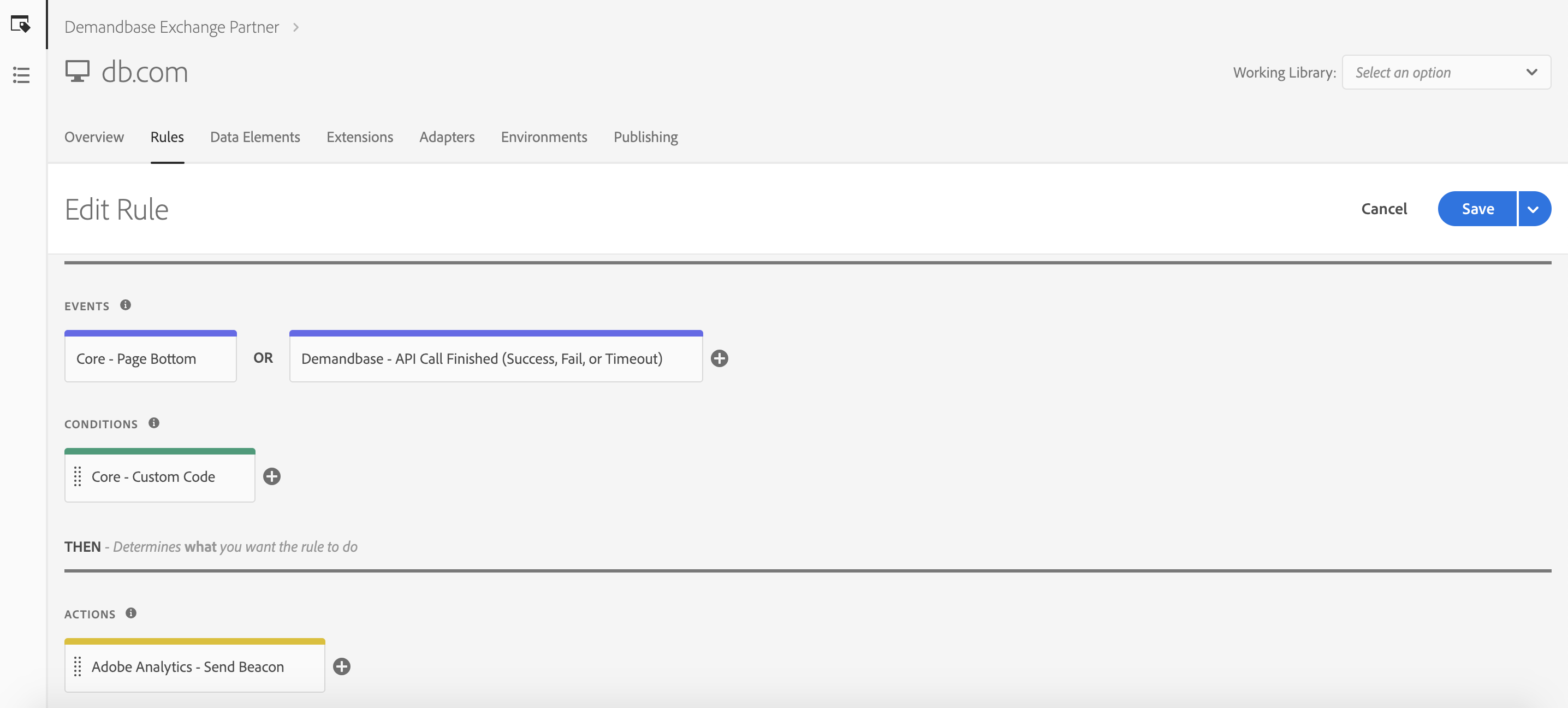Open the Demandbase - API Call Finished event
This screenshot has width=1568, height=708.
click(496, 356)
